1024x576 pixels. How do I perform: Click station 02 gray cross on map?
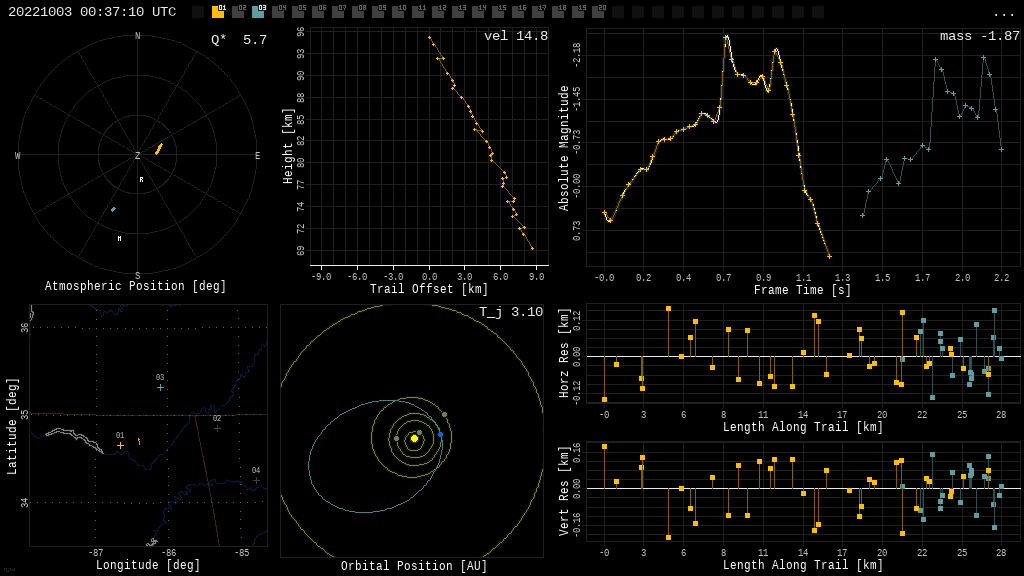pos(217,428)
